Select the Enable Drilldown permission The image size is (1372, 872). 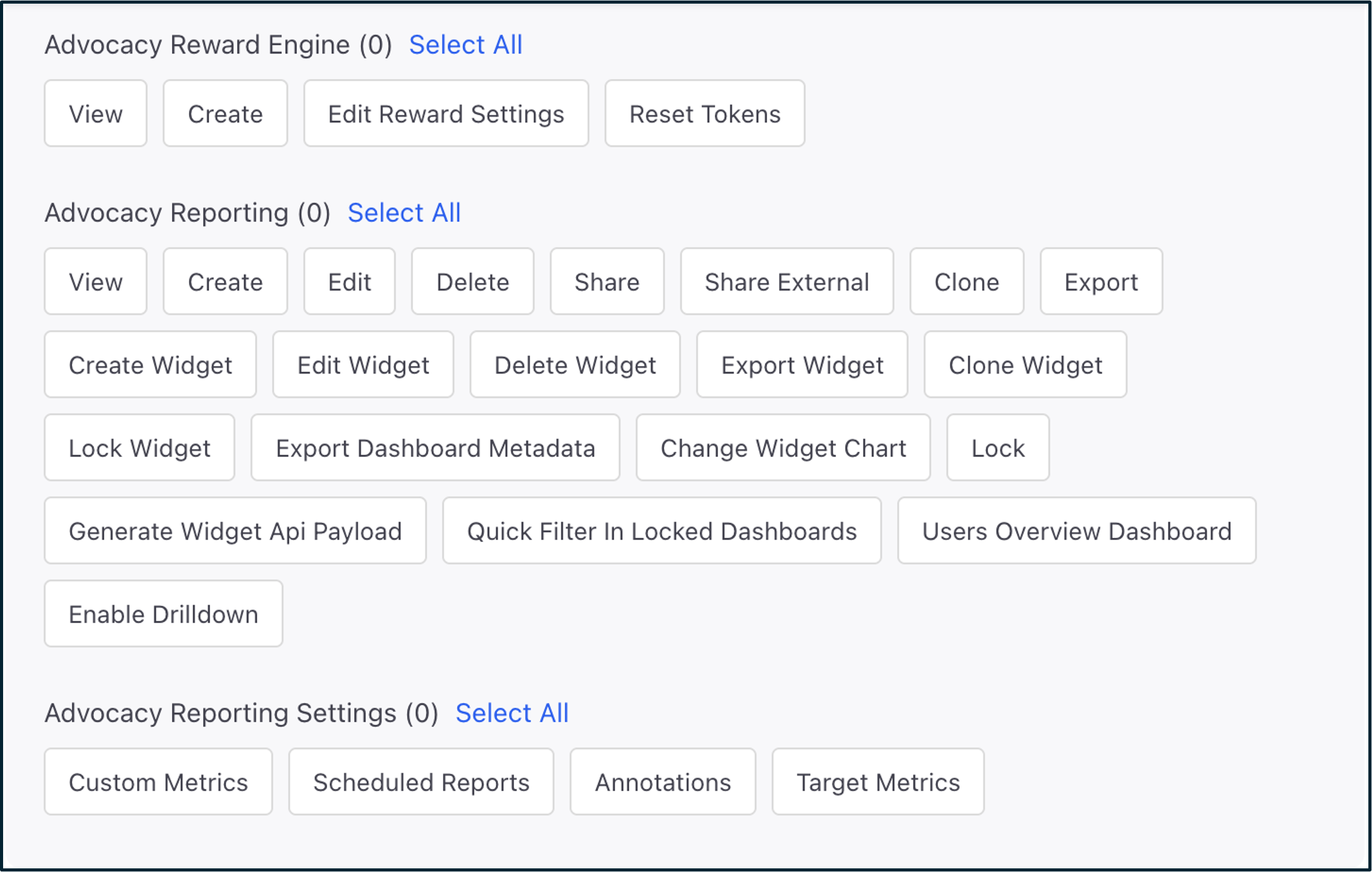pos(164,614)
